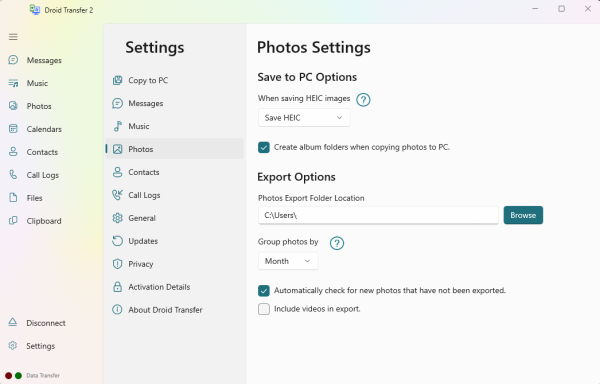Viewport: 600px width, 384px height.
Task: Click the Droid Transfer 2 app logo
Action: 35,10
